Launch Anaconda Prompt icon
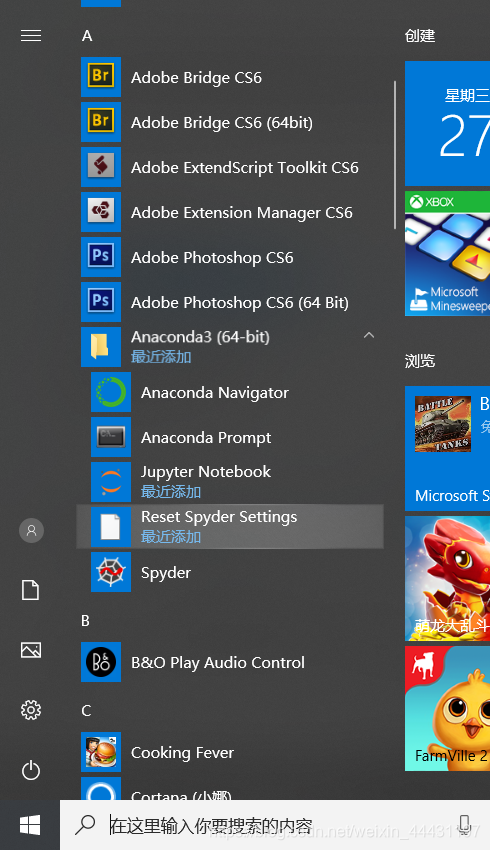This screenshot has height=850, width=490. pos(111,437)
